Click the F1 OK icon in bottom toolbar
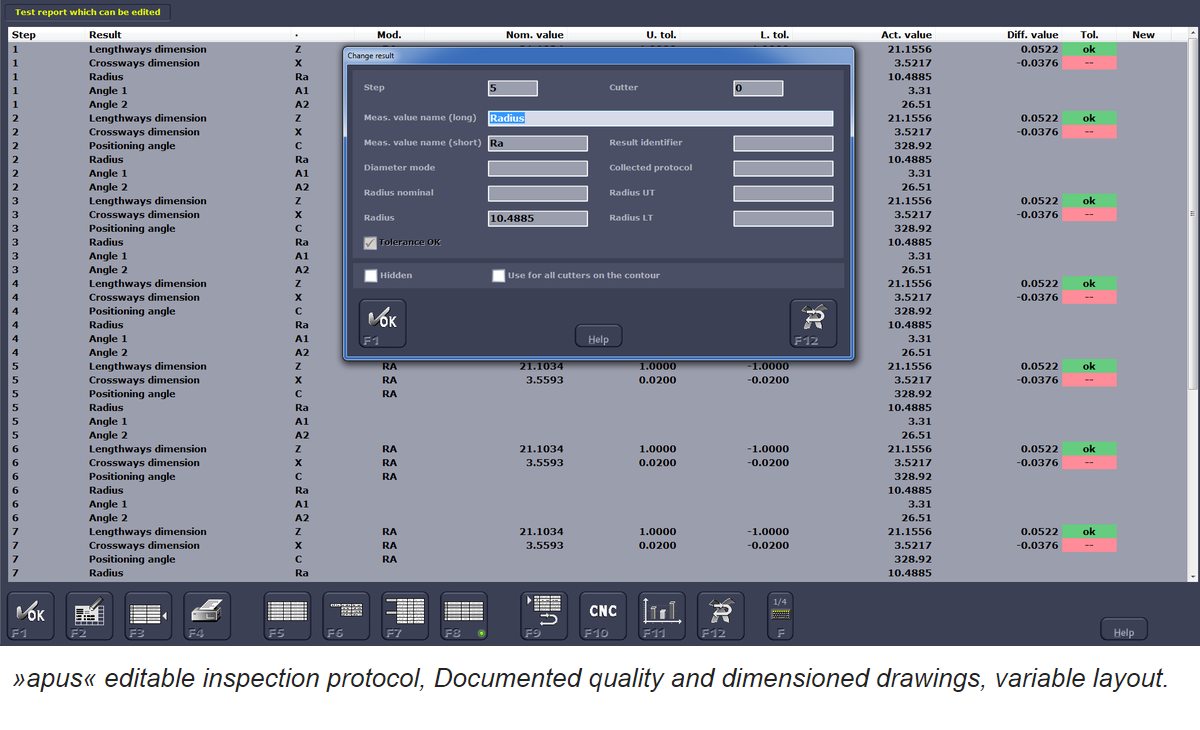Screen dimensions: 1200x730 click(x=31, y=615)
